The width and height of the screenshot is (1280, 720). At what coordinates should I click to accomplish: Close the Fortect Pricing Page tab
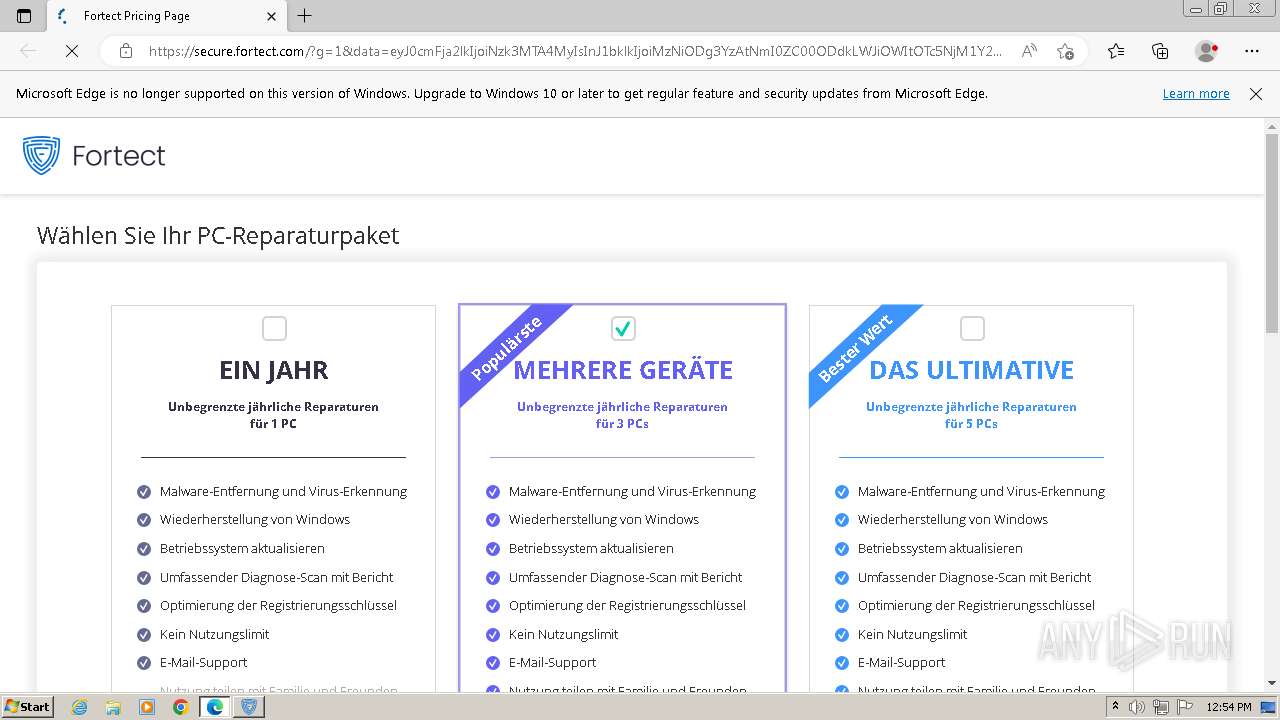point(272,16)
